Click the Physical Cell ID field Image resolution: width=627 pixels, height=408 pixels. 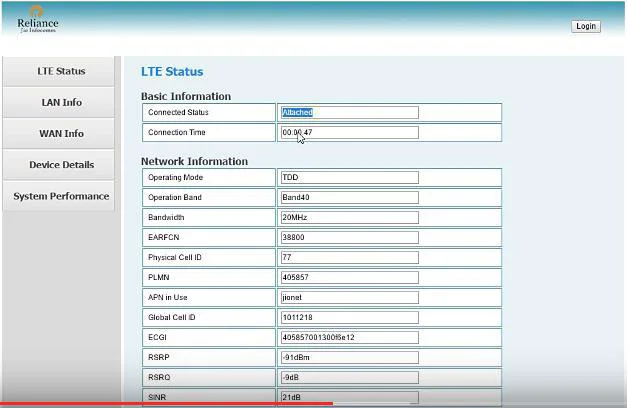click(x=349, y=257)
